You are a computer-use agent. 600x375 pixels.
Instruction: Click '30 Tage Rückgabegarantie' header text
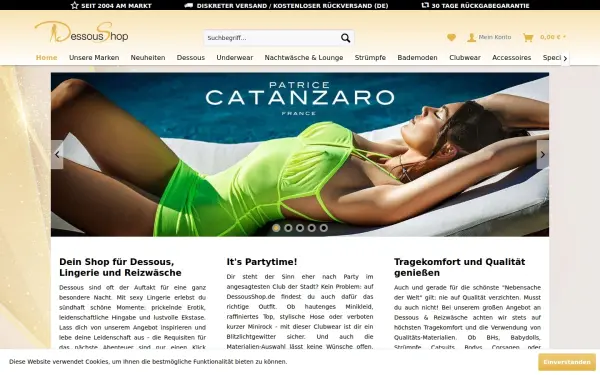(480, 6)
